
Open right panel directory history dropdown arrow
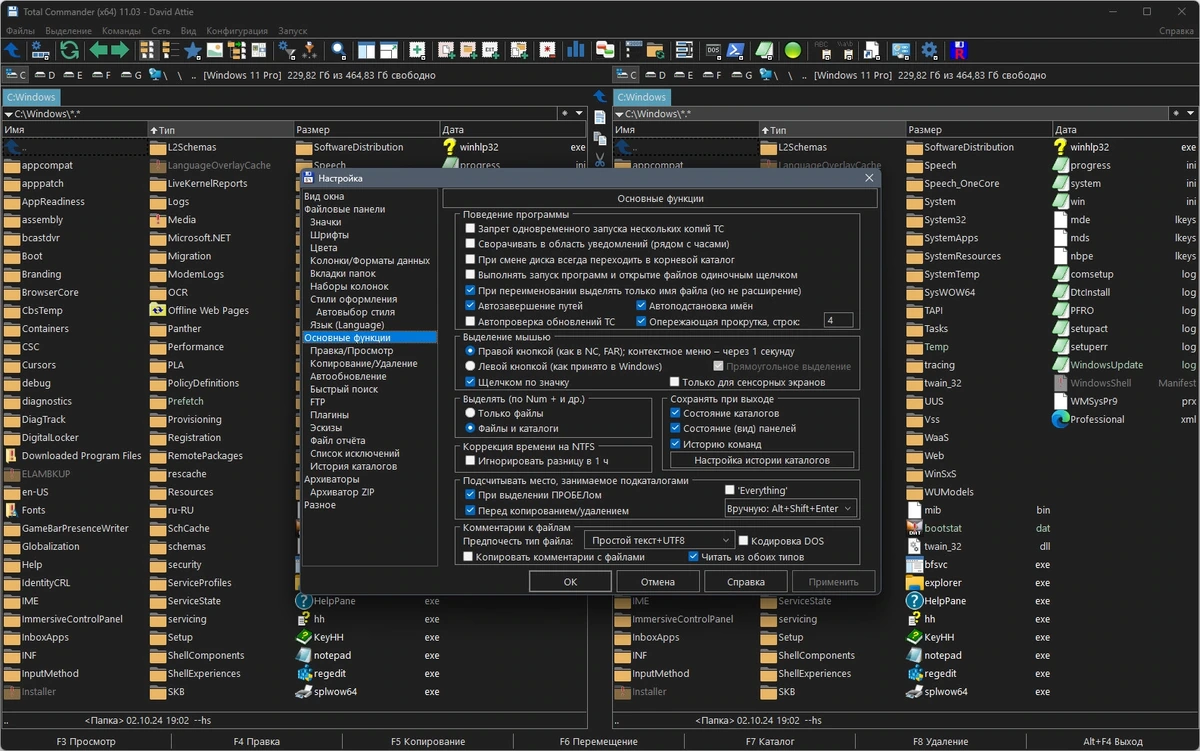point(1191,114)
